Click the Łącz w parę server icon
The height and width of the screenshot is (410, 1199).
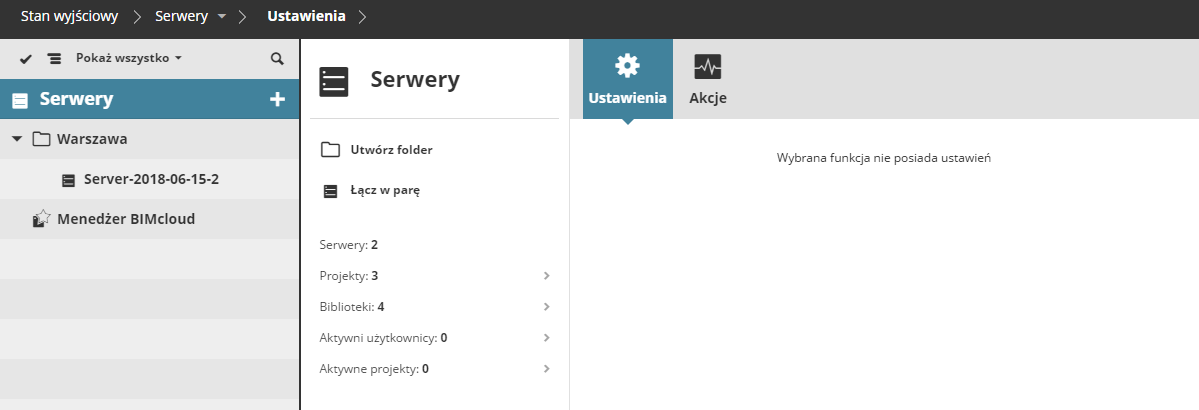pyautogui.click(x=330, y=191)
